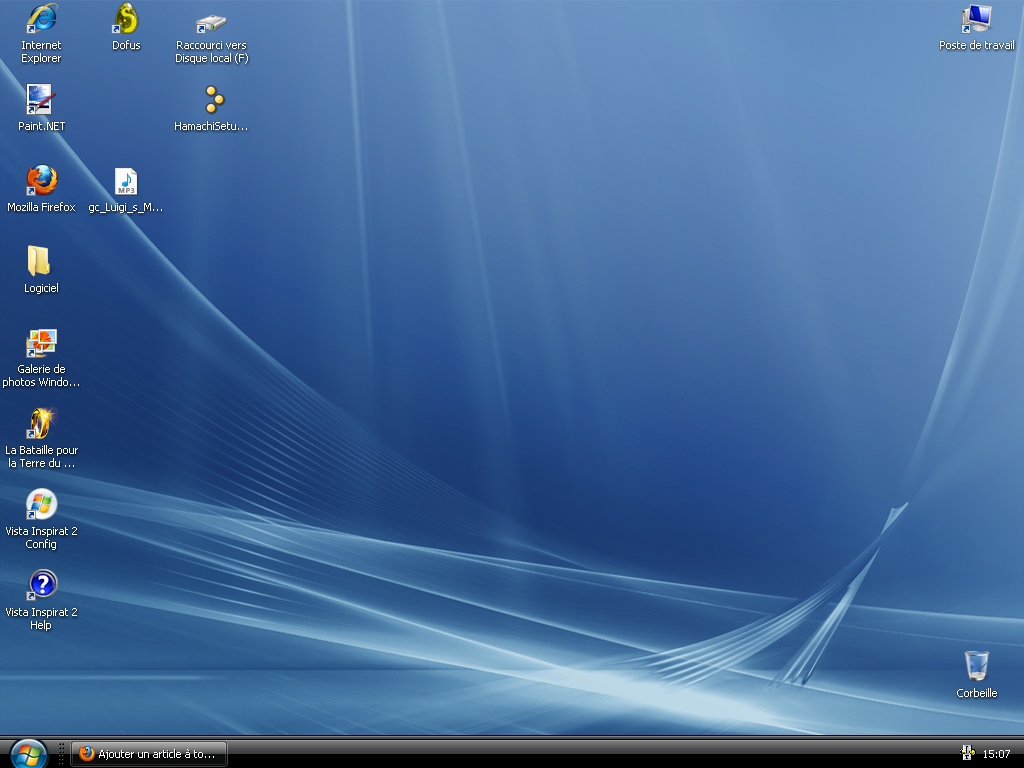Open the Start menu orb
Image resolution: width=1024 pixels, height=768 pixels.
28,754
